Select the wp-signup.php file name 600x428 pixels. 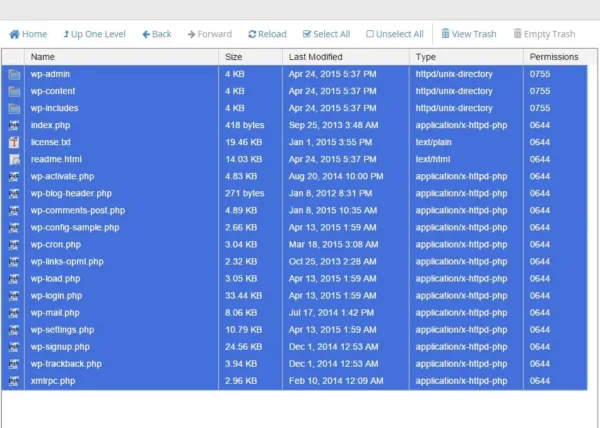(x=60, y=347)
